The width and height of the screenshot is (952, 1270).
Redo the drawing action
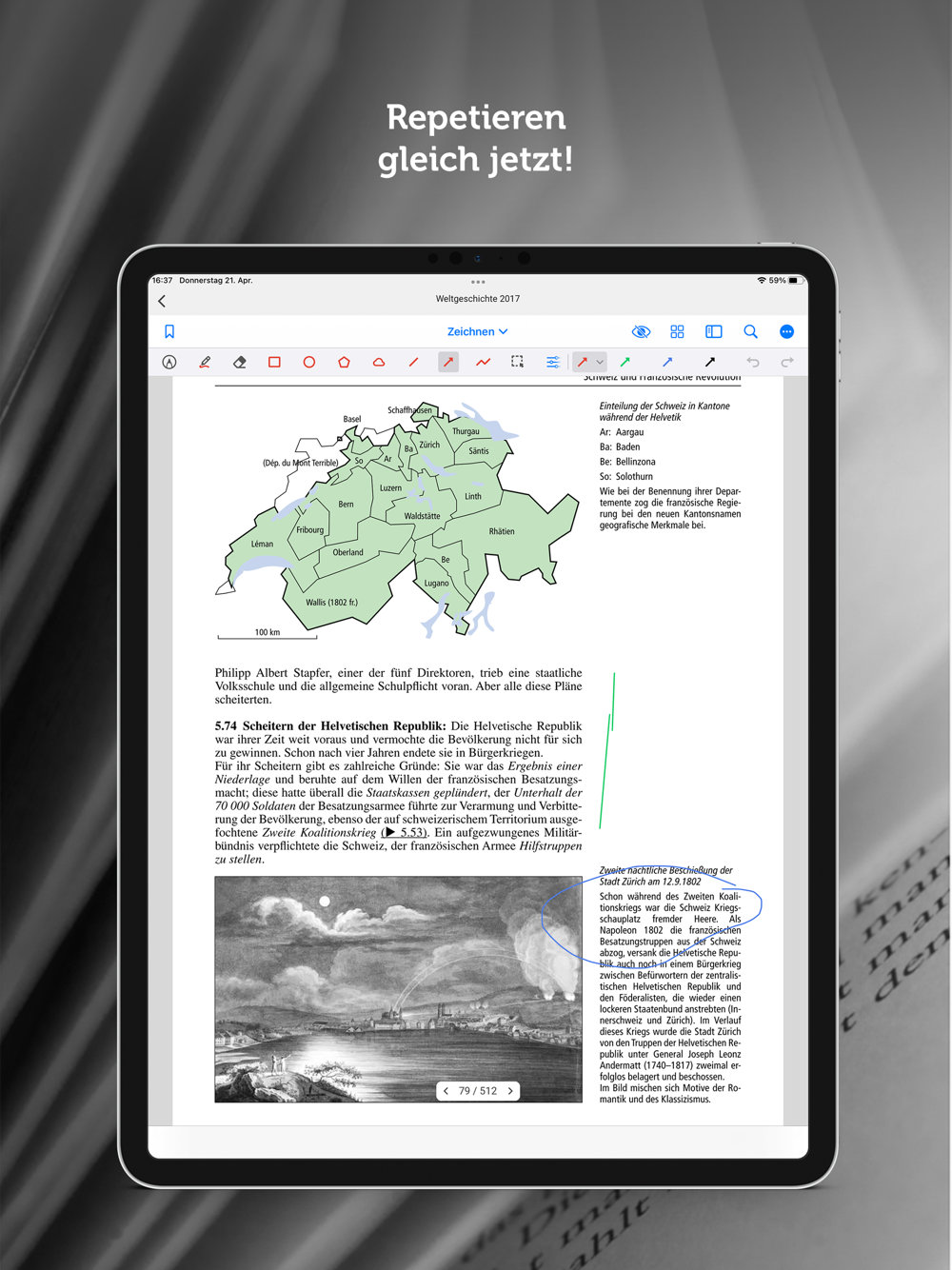click(787, 362)
